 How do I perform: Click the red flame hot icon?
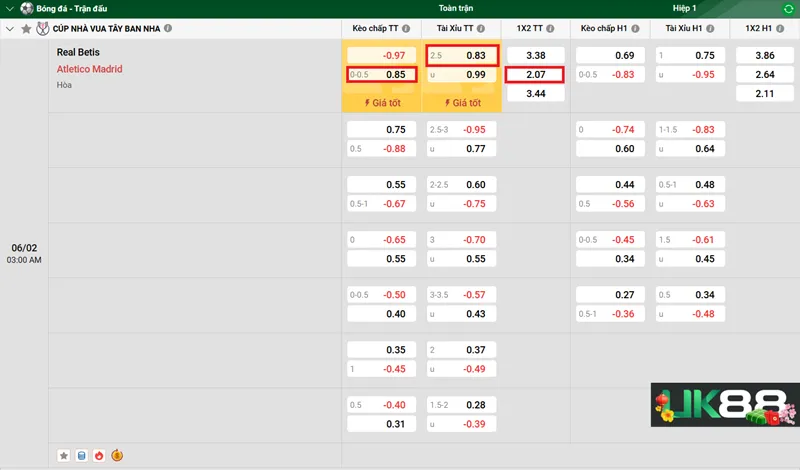coord(99,456)
